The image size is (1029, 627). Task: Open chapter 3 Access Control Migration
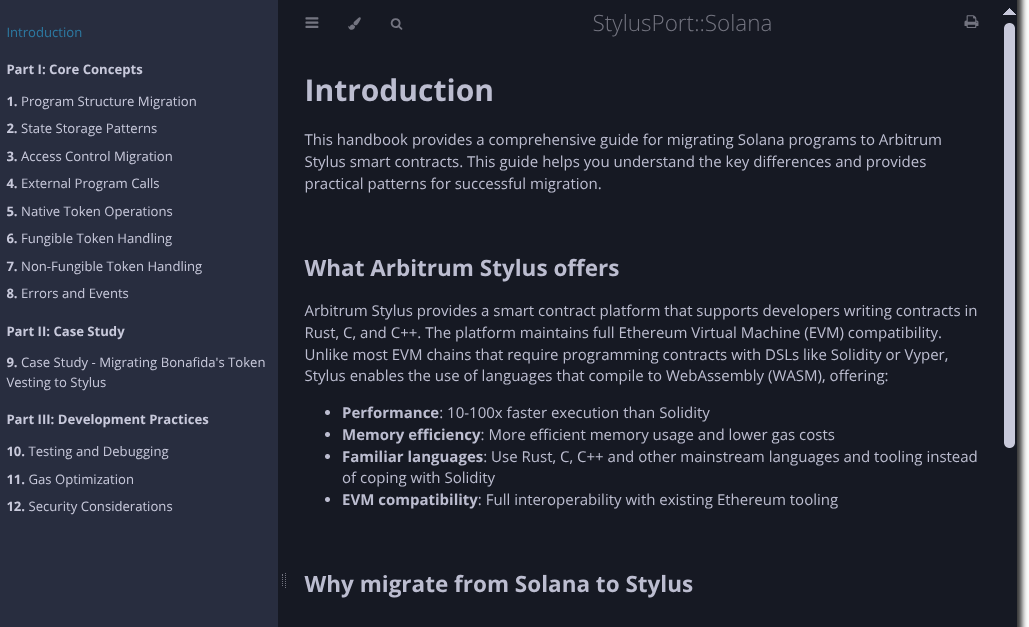[x=90, y=156]
